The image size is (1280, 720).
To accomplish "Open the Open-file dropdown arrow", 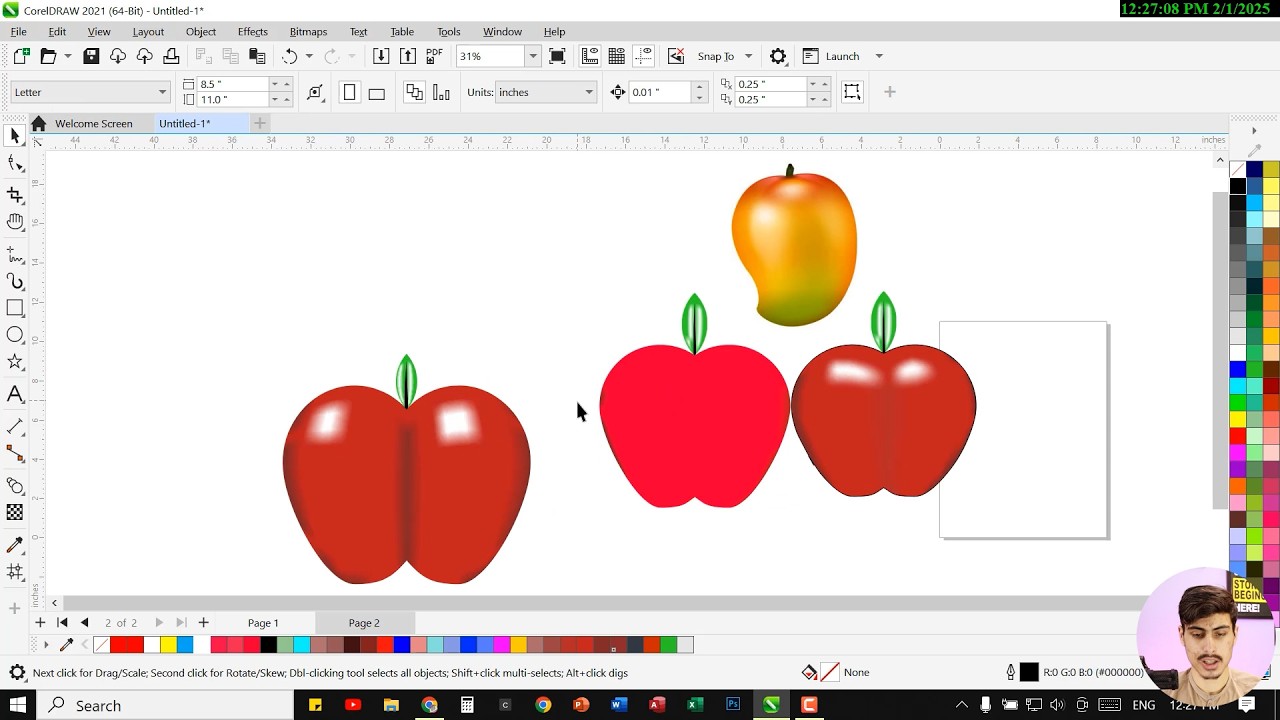I will tap(68, 56).
